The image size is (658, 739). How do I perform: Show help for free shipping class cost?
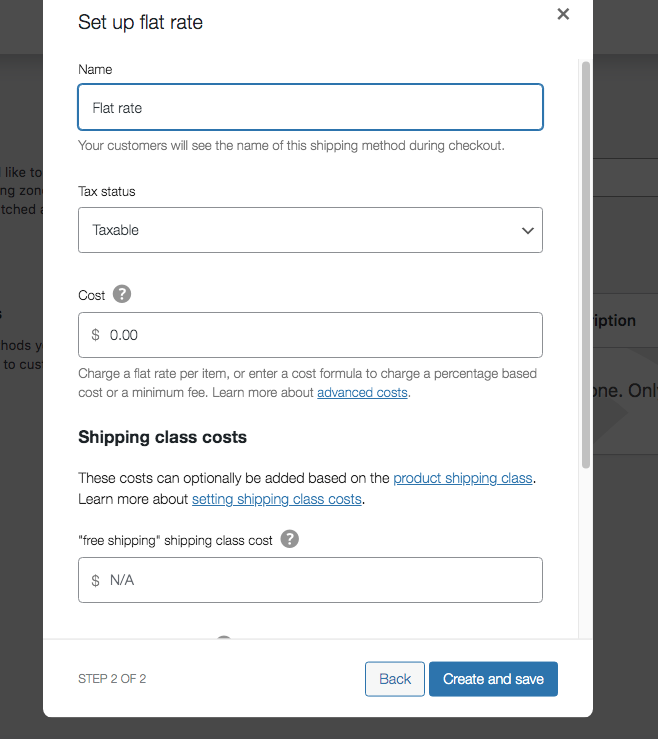point(289,539)
